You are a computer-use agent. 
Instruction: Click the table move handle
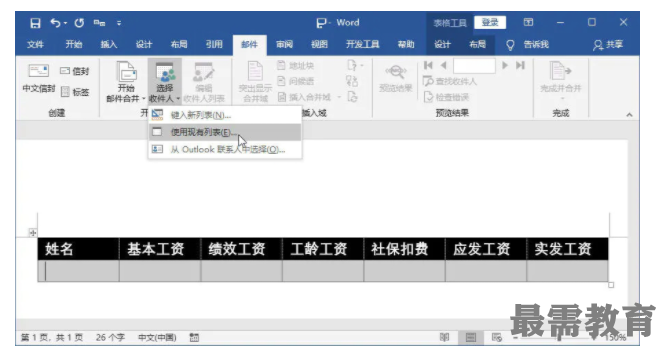[x=33, y=232]
